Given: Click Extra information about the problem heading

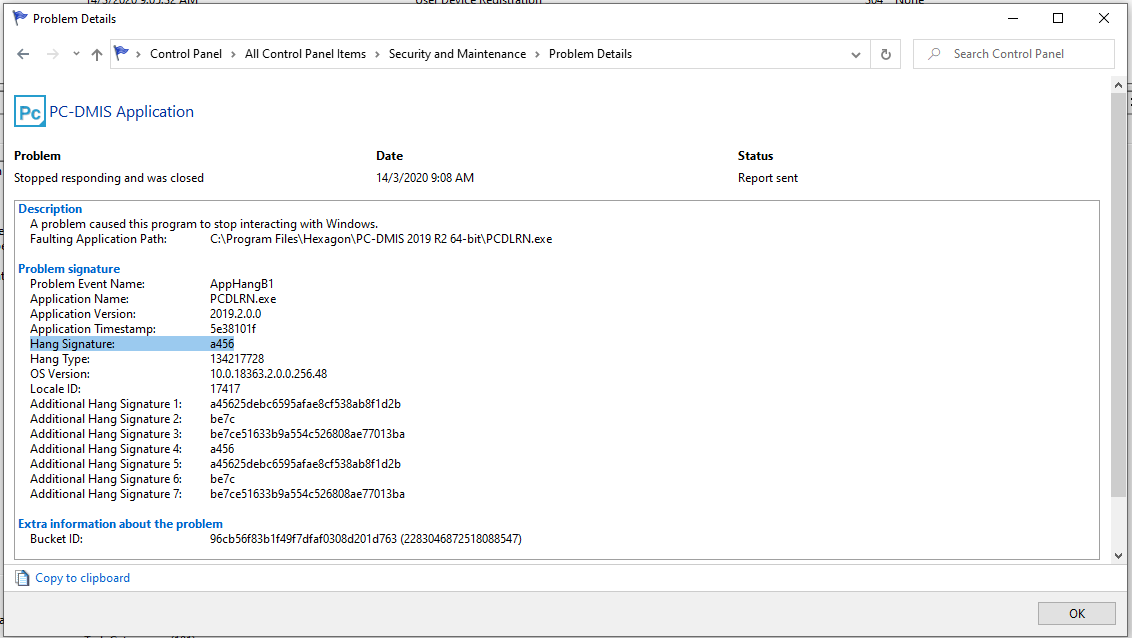Looking at the screenshot, I should [120, 524].
